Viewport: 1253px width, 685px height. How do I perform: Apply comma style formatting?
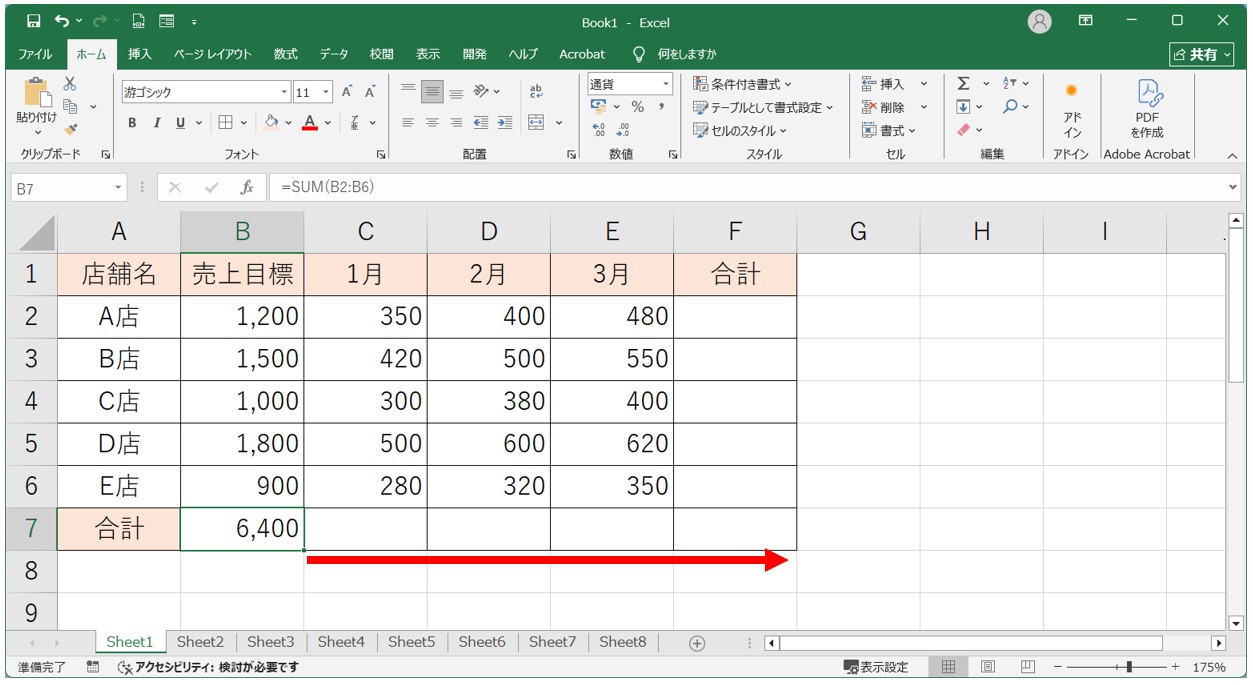click(x=661, y=107)
